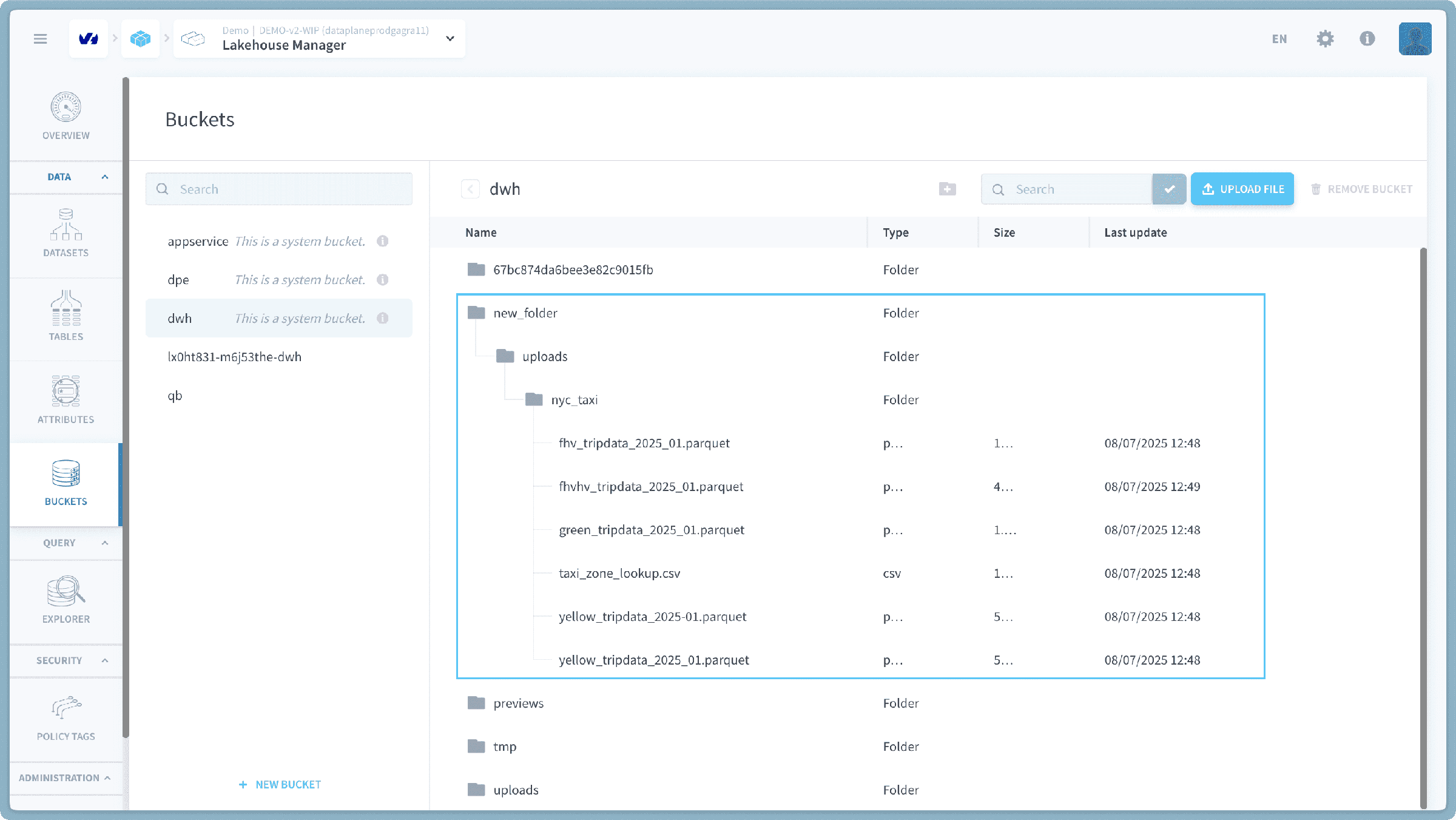This screenshot has width=1456, height=820.
Task: Go to Overview in sidebar
Action: click(x=66, y=117)
